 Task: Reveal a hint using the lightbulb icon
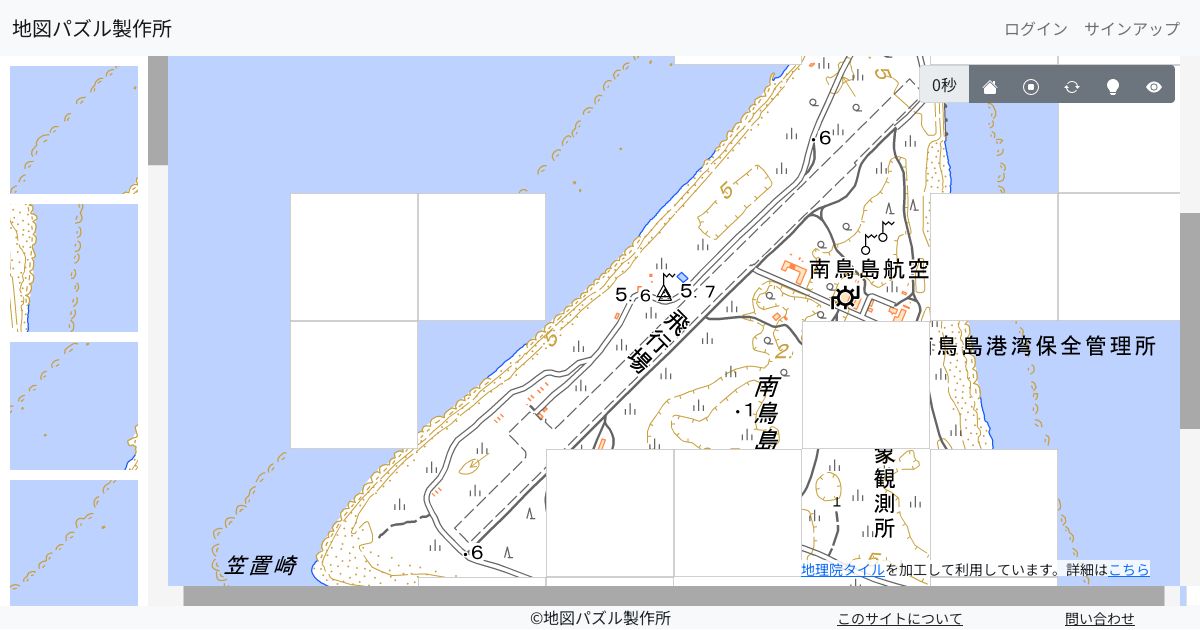[1113, 85]
